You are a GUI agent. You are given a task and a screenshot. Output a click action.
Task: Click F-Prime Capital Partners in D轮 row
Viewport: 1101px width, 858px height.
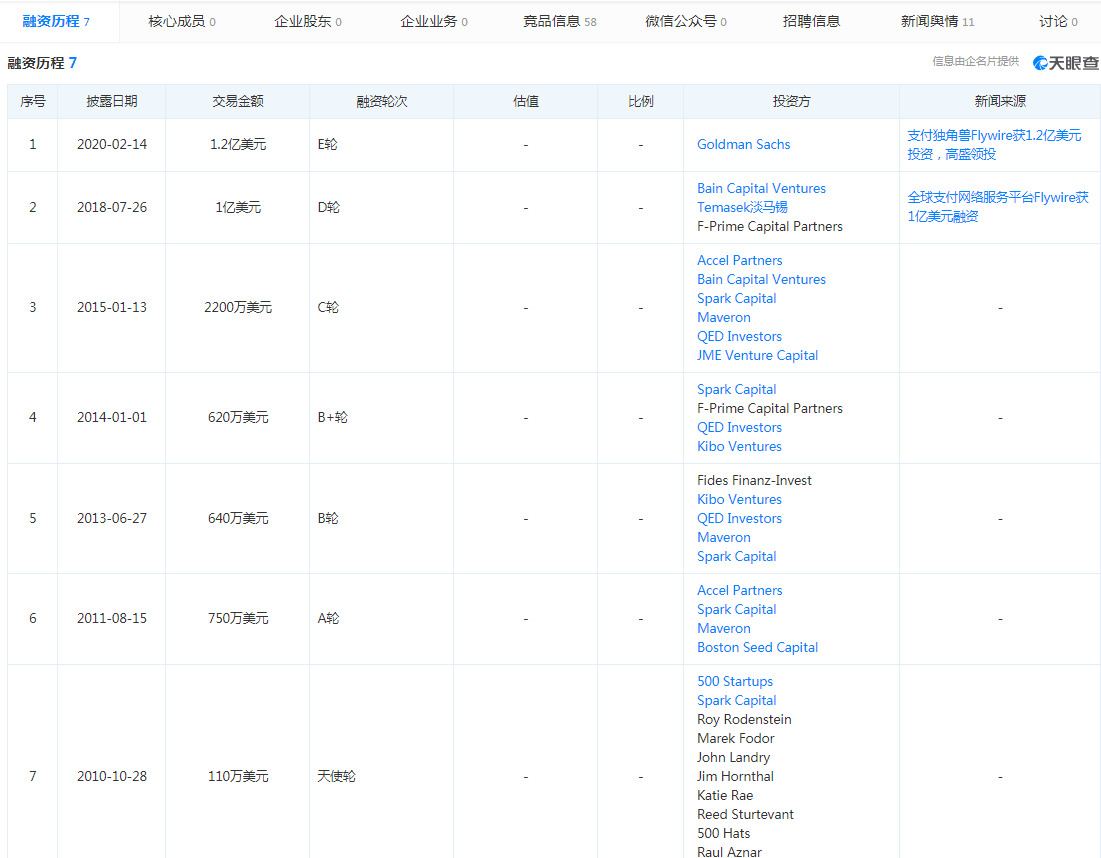point(770,226)
